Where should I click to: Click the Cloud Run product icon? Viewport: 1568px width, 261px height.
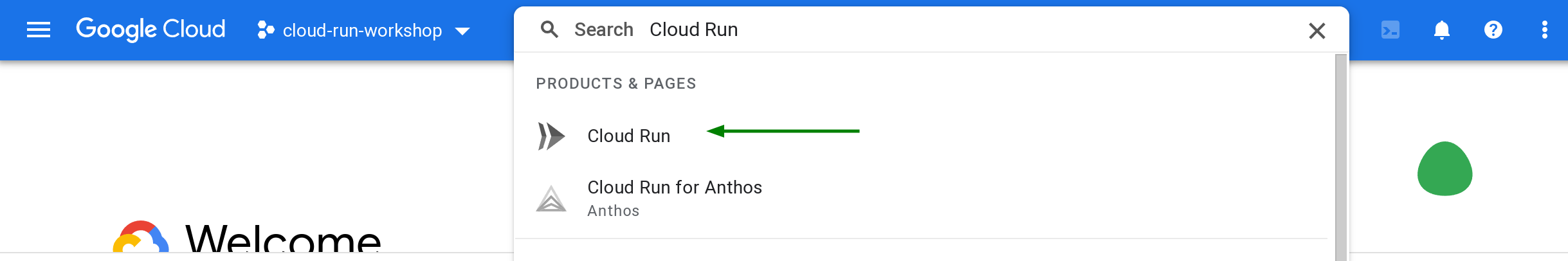(551, 136)
